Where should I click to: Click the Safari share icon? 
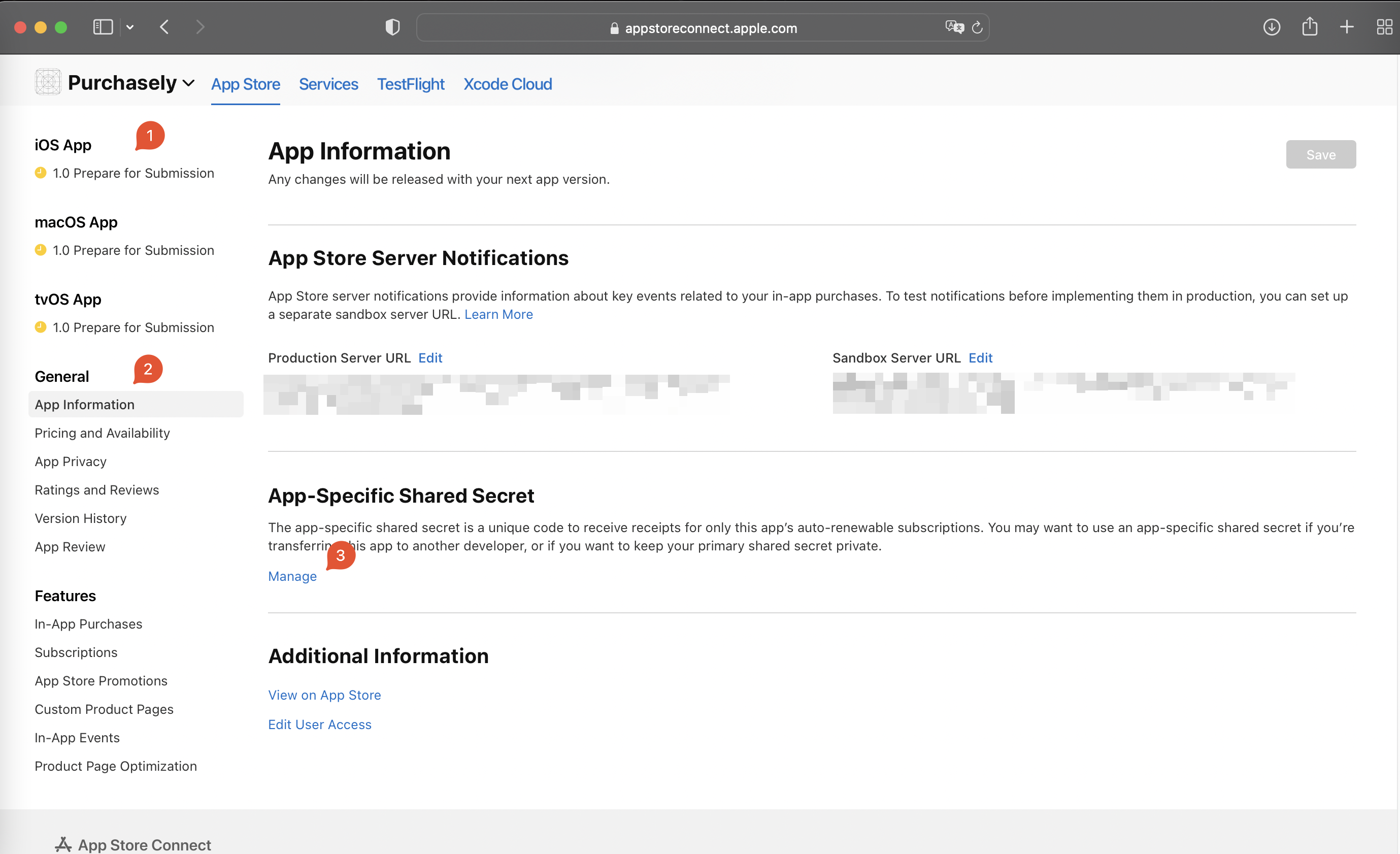1310,26
